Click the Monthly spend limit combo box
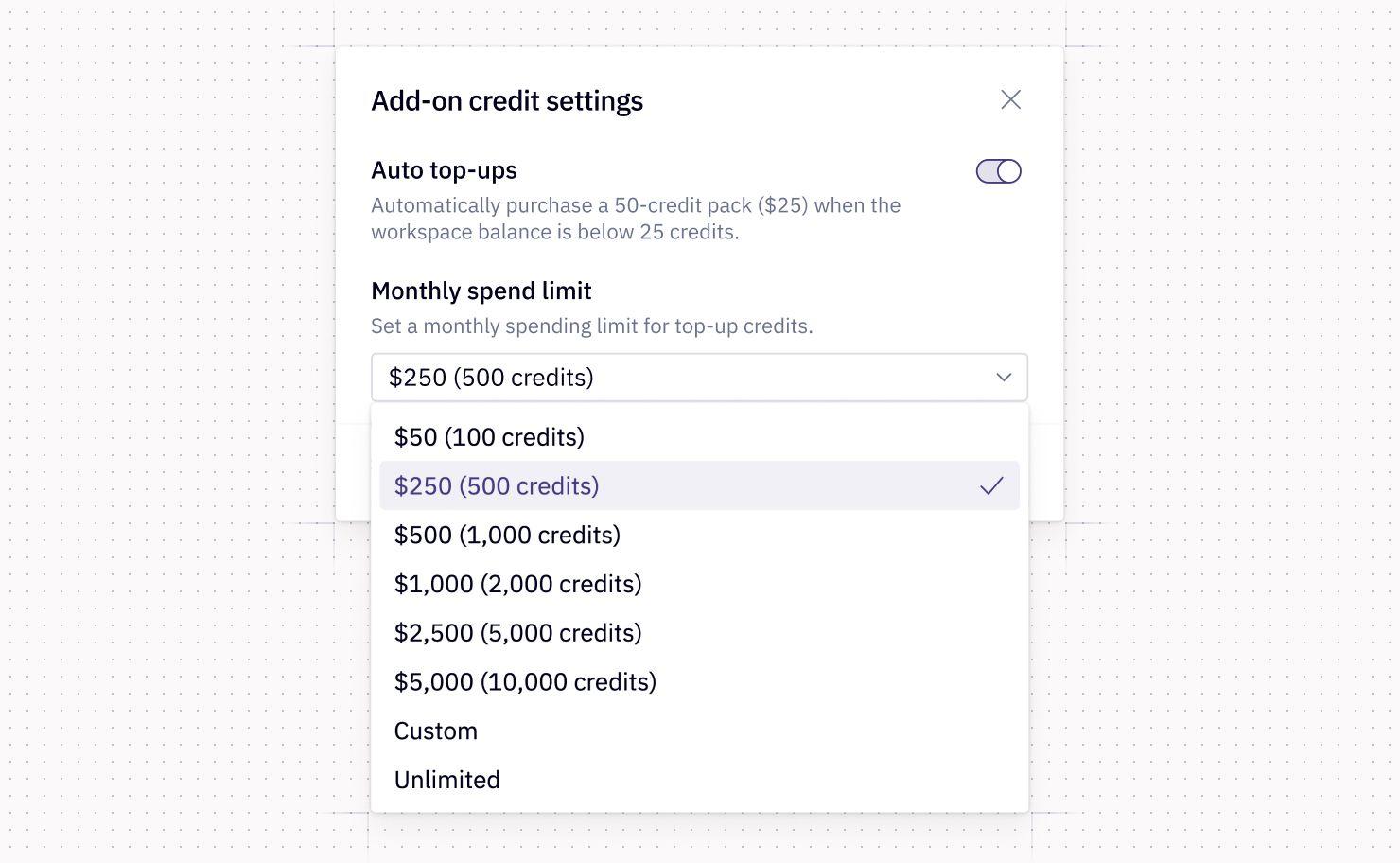This screenshot has width=1400, height=863. click(x=699, y=378)
